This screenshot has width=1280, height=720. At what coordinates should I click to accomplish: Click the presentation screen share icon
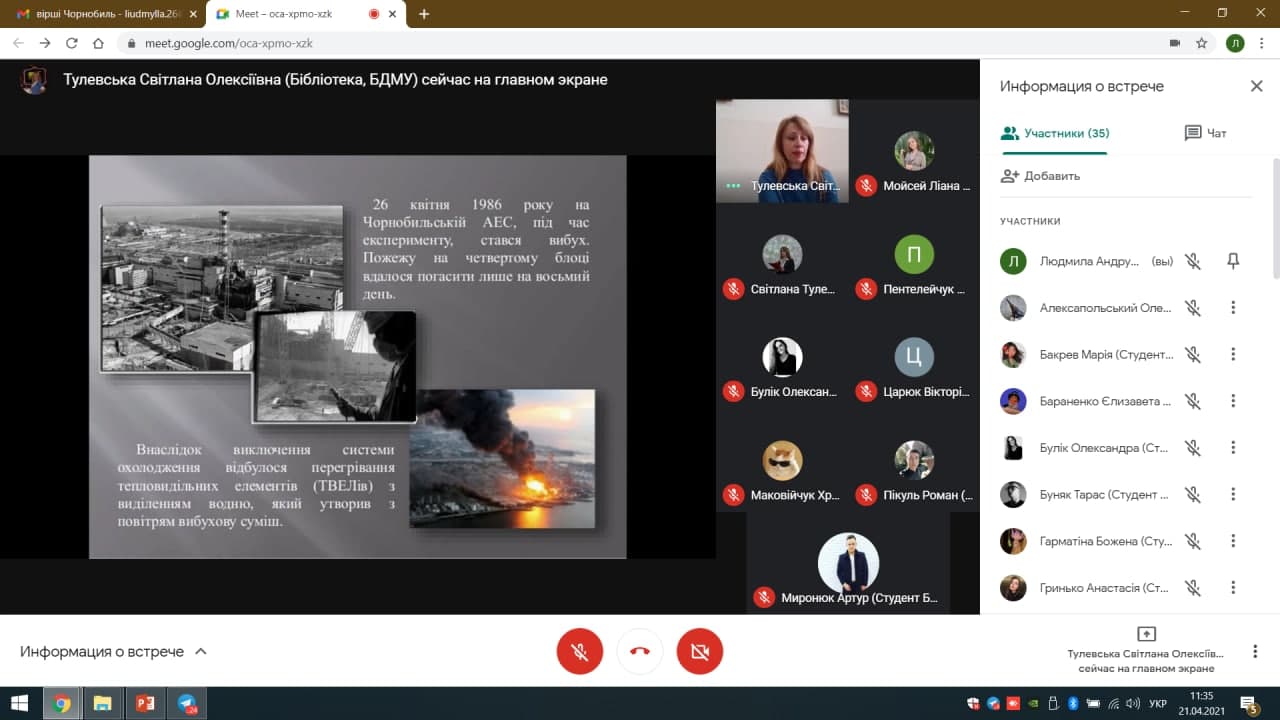coord(1146,634)
